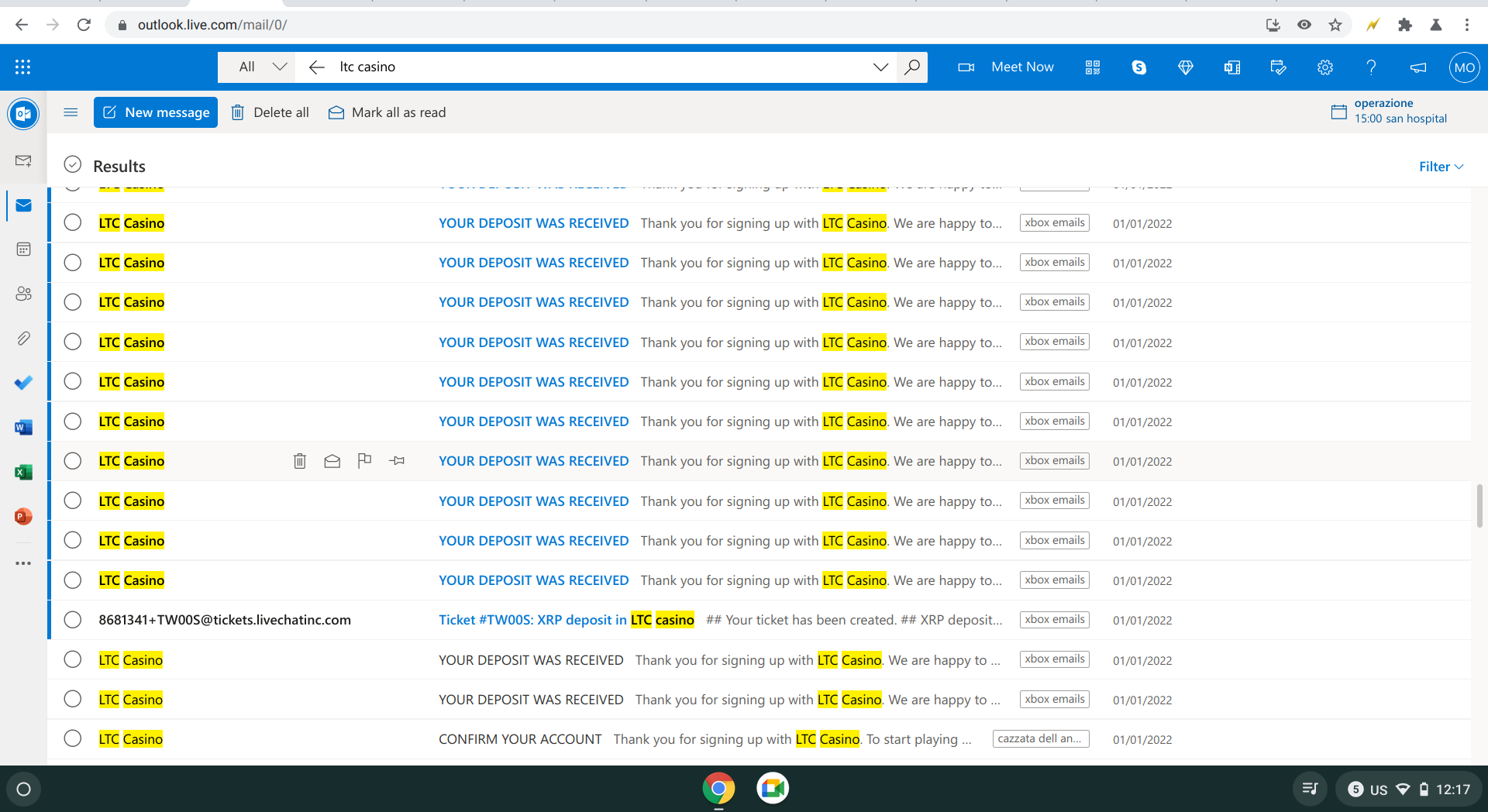Pin the hovered LTC Casino email

coord(398,461)
